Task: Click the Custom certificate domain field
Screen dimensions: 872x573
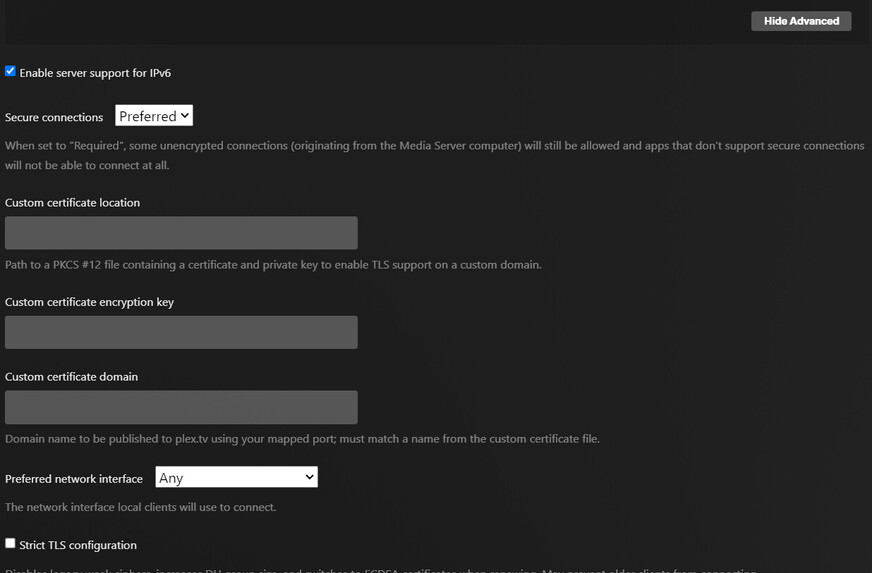Action: pos(181,407)
